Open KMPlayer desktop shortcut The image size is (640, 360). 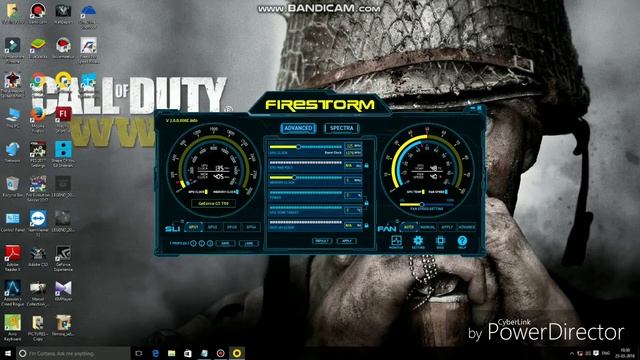tap(63, 291)
